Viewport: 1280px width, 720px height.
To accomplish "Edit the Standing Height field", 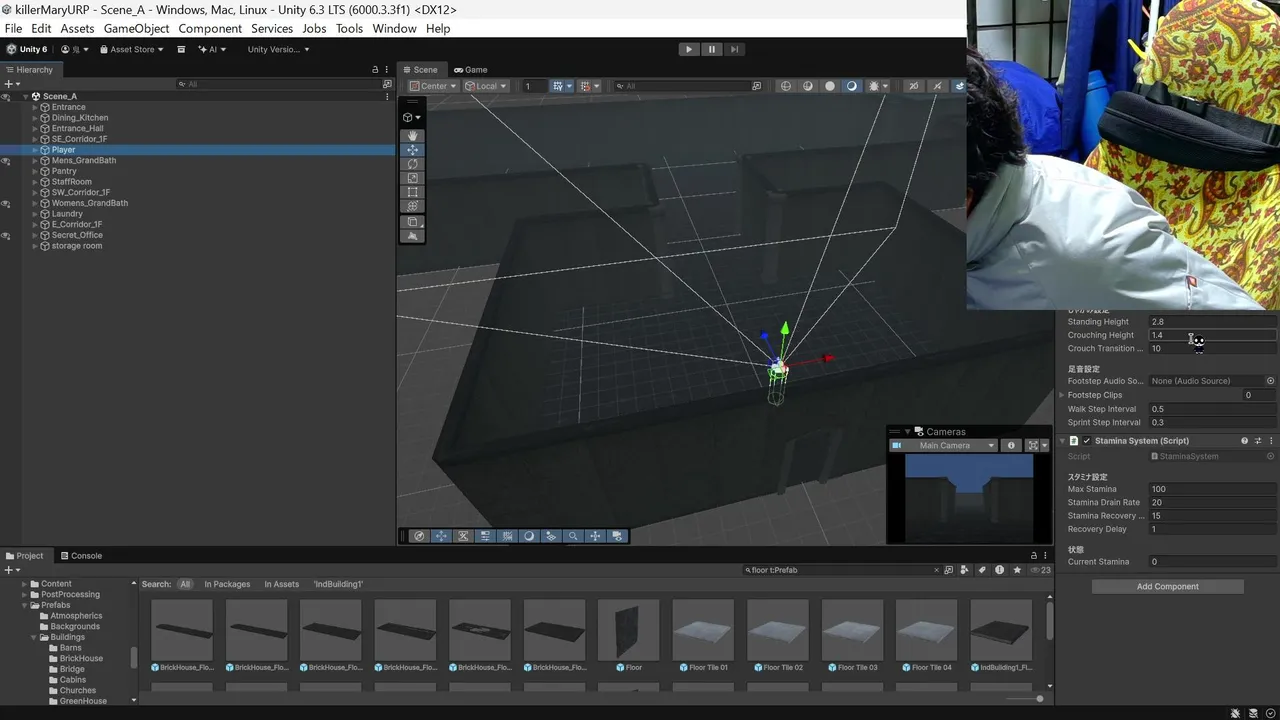I will pyautogui.click(x=1212, y=322).
